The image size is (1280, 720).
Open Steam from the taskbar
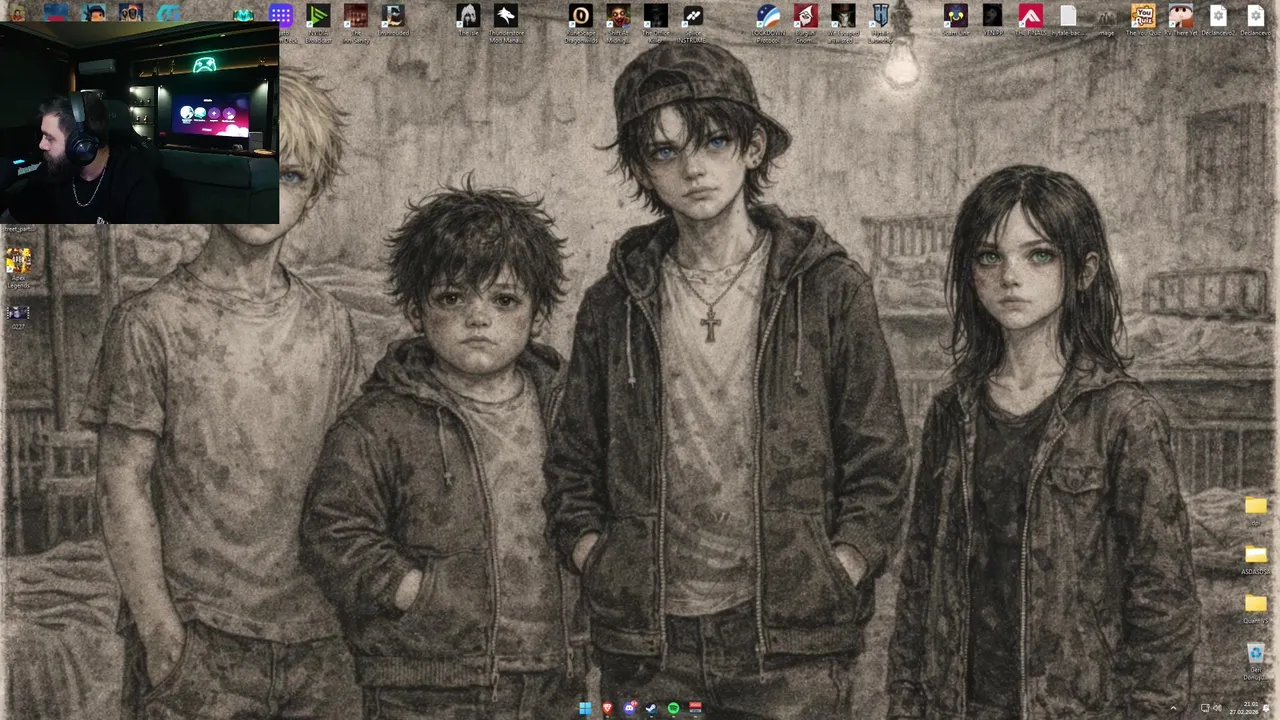tap(651, 709)
